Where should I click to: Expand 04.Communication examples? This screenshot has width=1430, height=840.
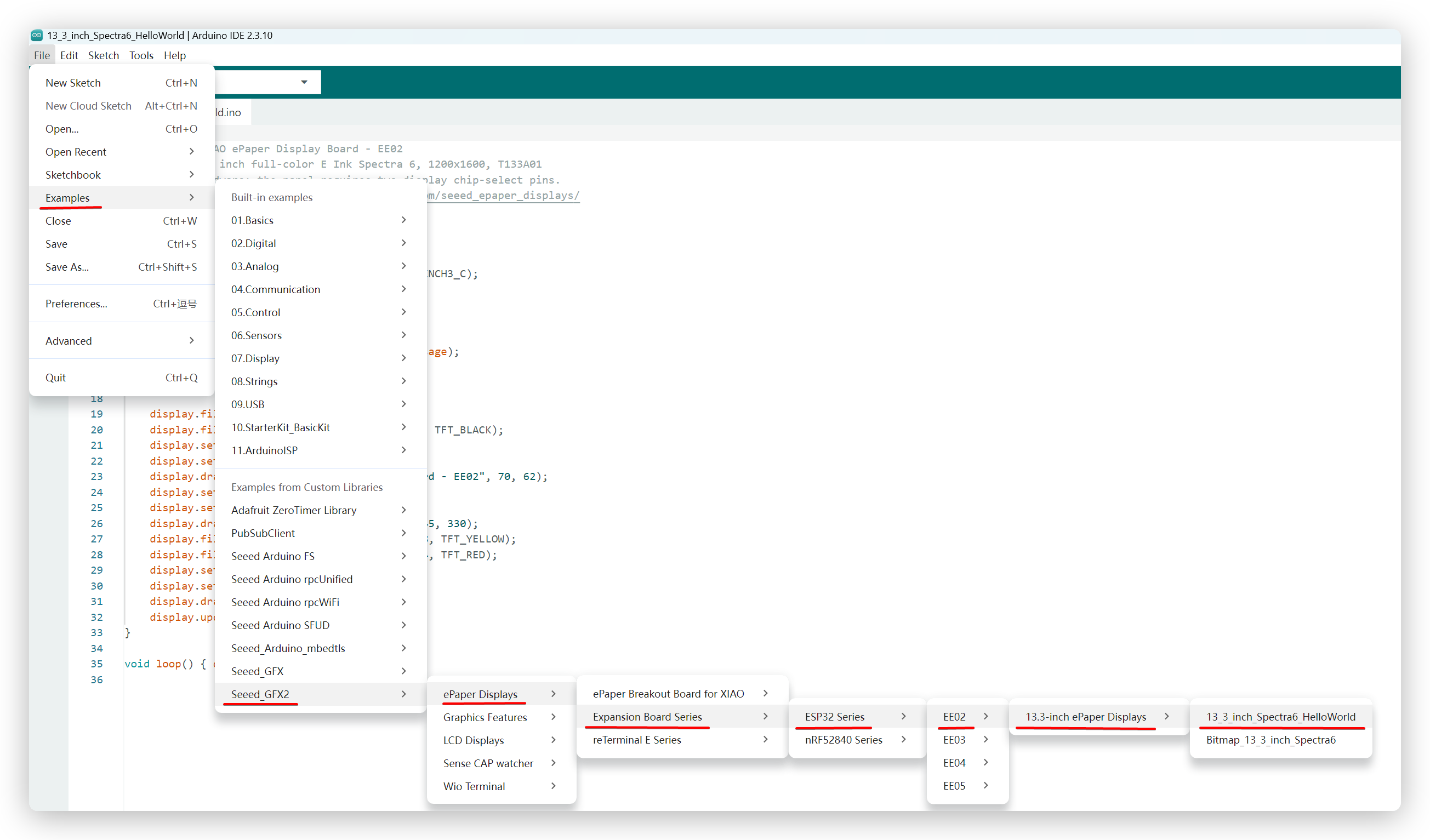pyautogui.click(x=320, y=289)
